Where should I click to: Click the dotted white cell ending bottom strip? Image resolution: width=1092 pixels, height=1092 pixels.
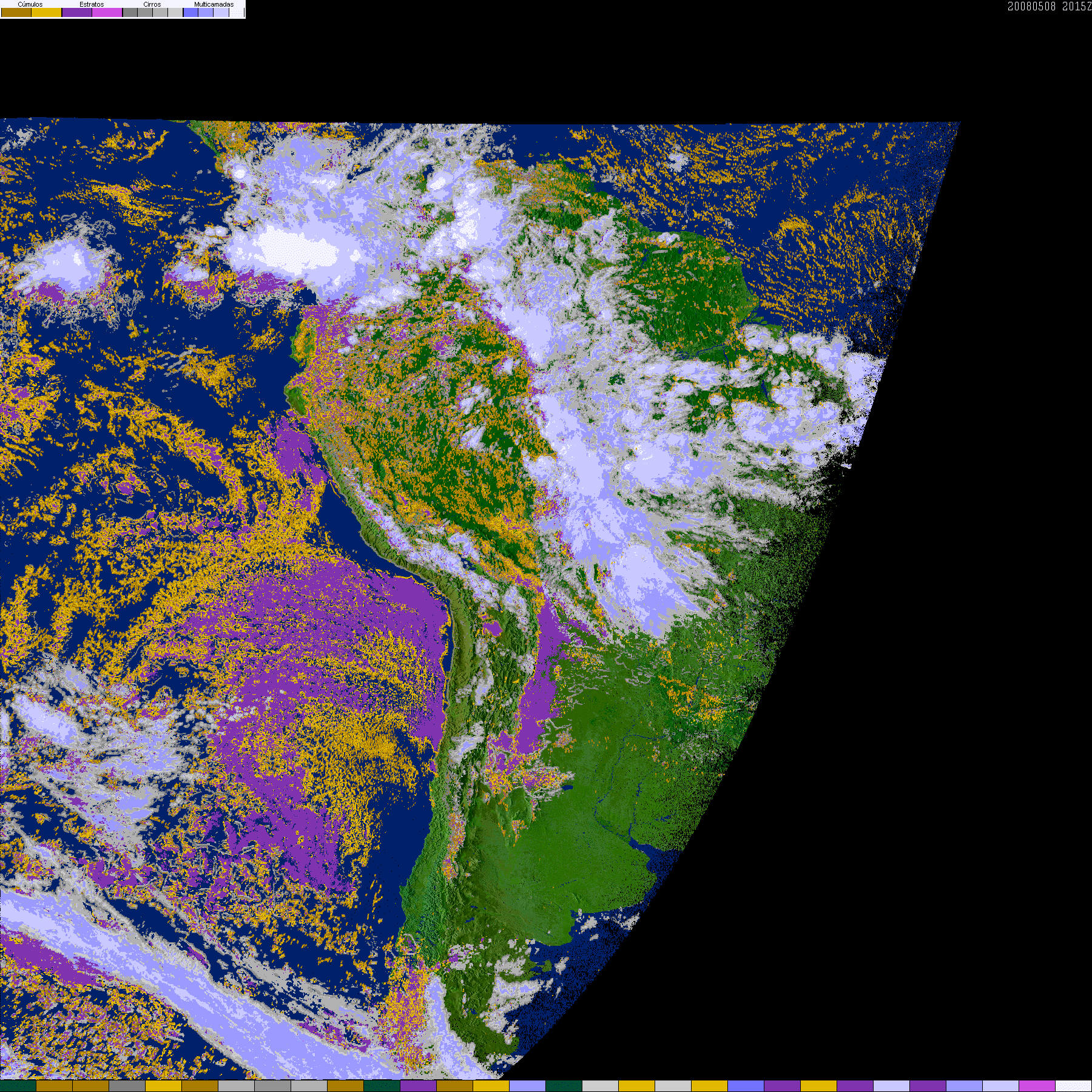click(x=1074, y=1086)
